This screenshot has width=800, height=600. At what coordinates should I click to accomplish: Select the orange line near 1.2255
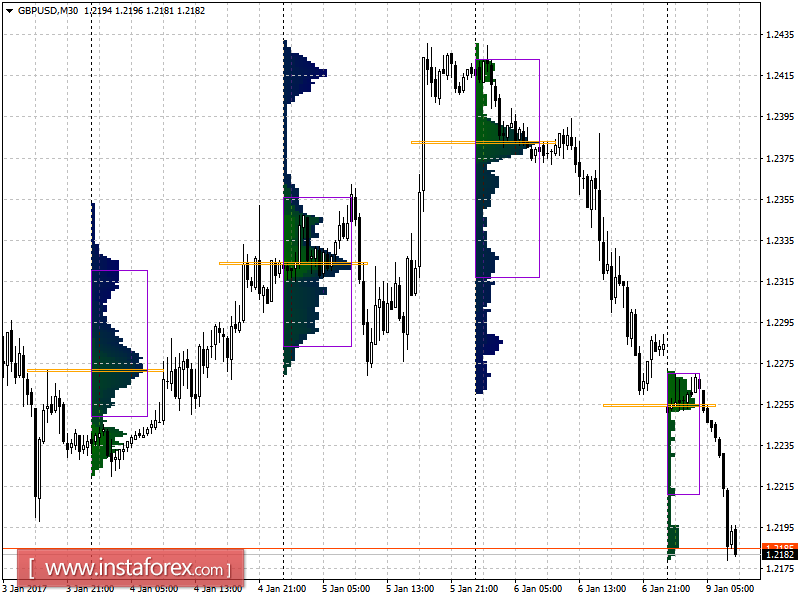[x=660, y=405]
